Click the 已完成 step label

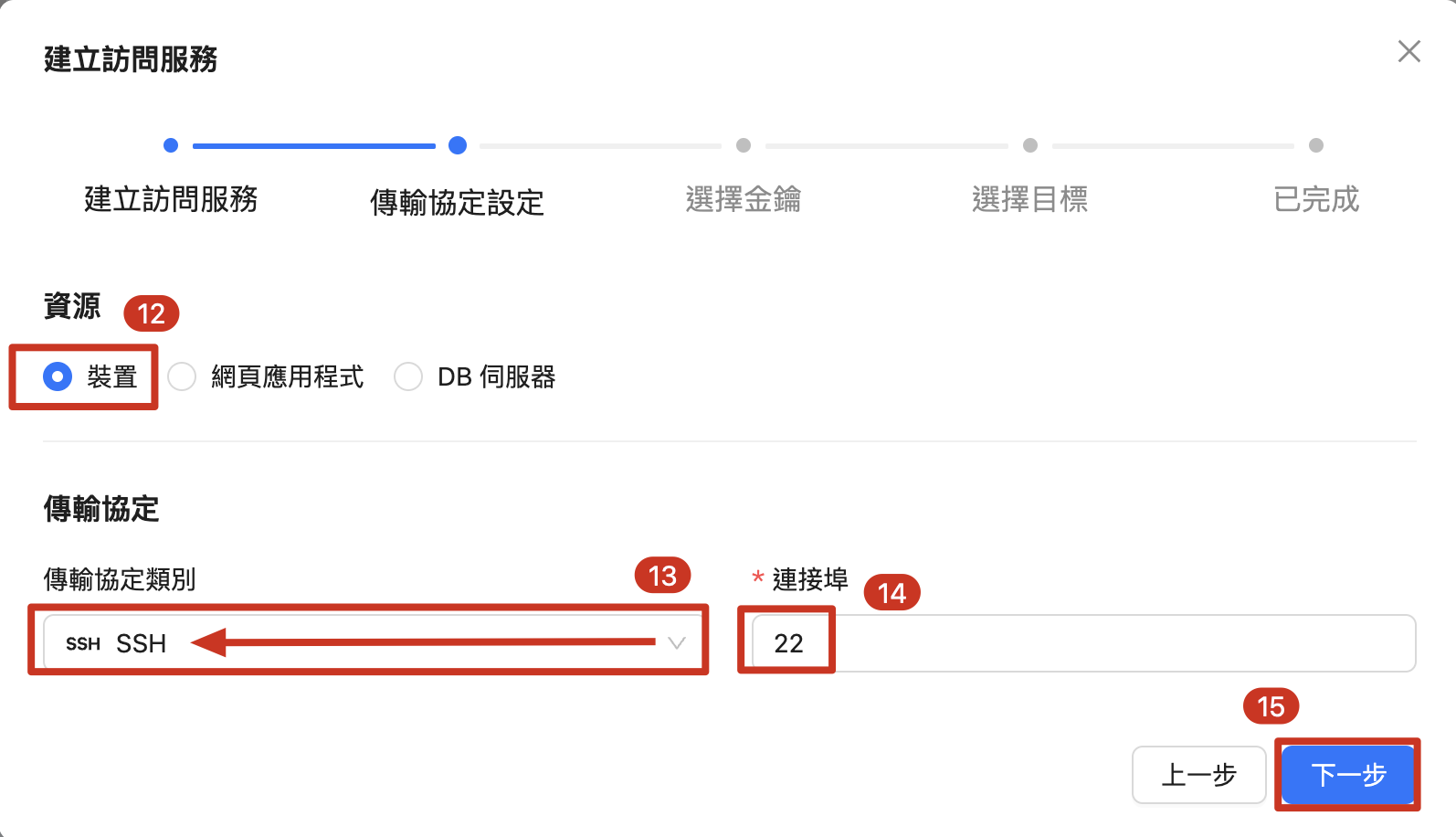tap(1316, 199)
